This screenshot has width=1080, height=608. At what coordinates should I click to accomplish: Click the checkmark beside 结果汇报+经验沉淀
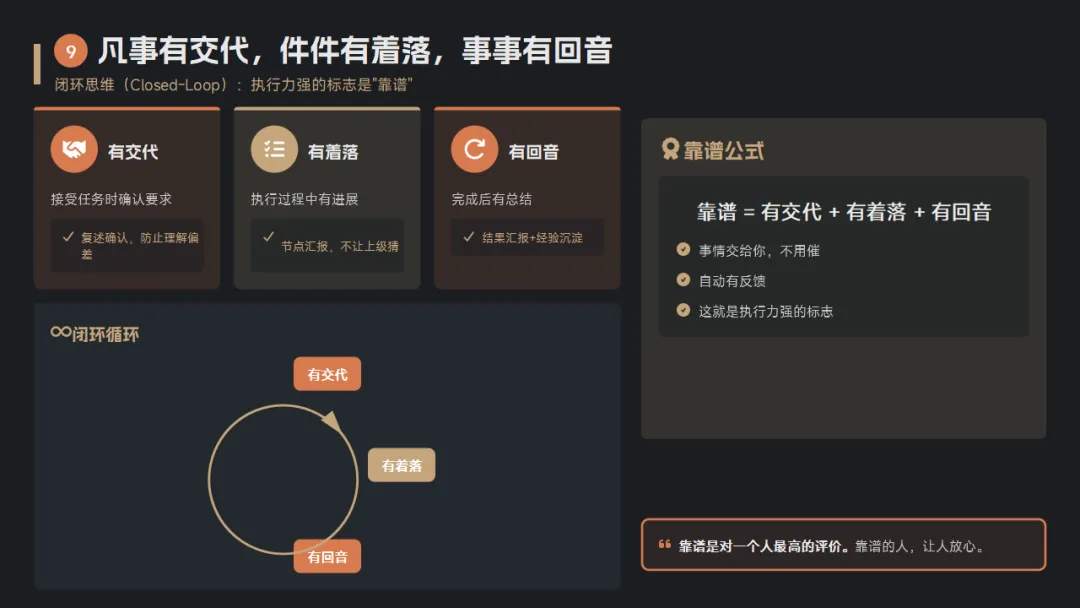tap(469, 237)
